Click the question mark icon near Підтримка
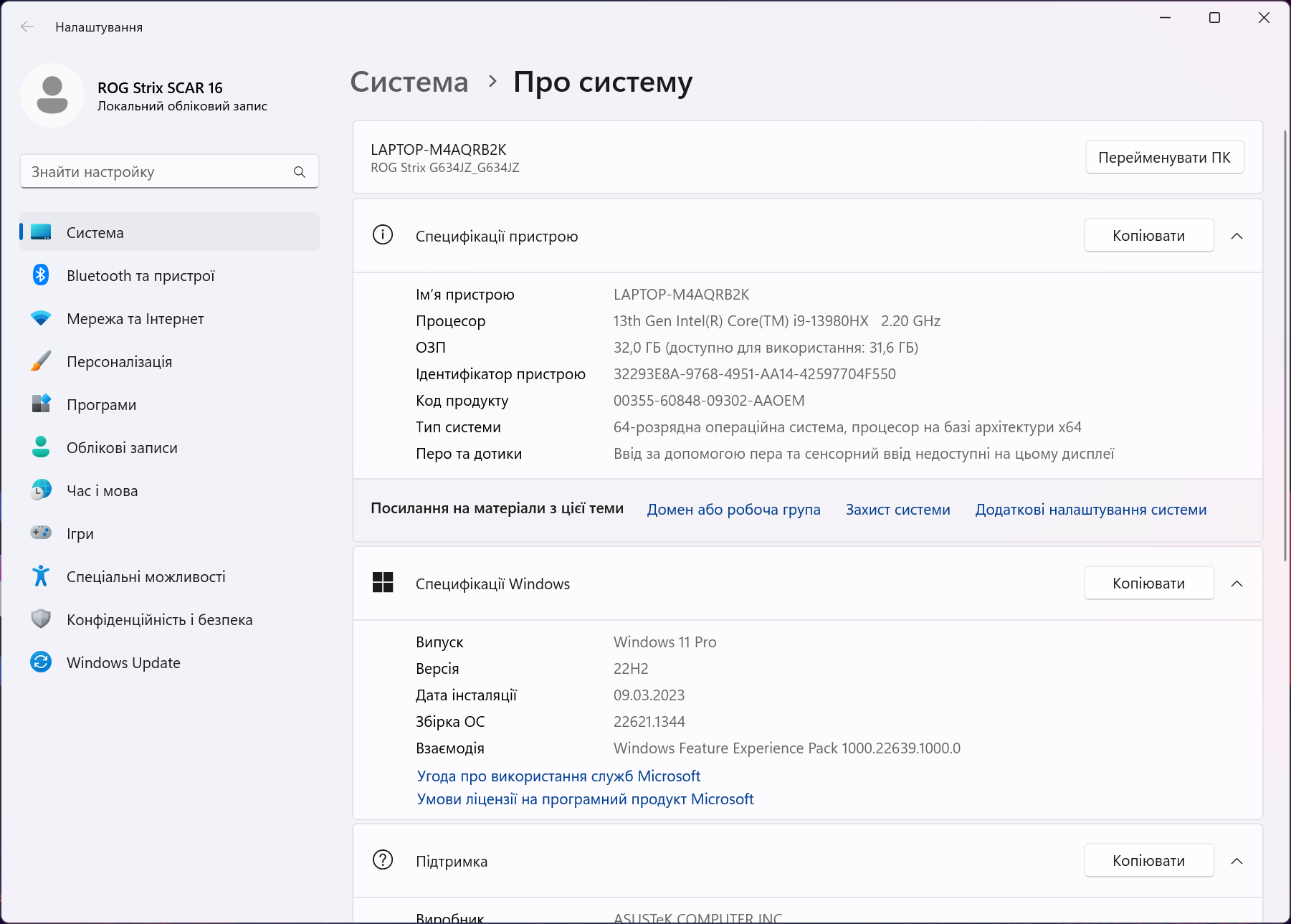 click(383, 860)
